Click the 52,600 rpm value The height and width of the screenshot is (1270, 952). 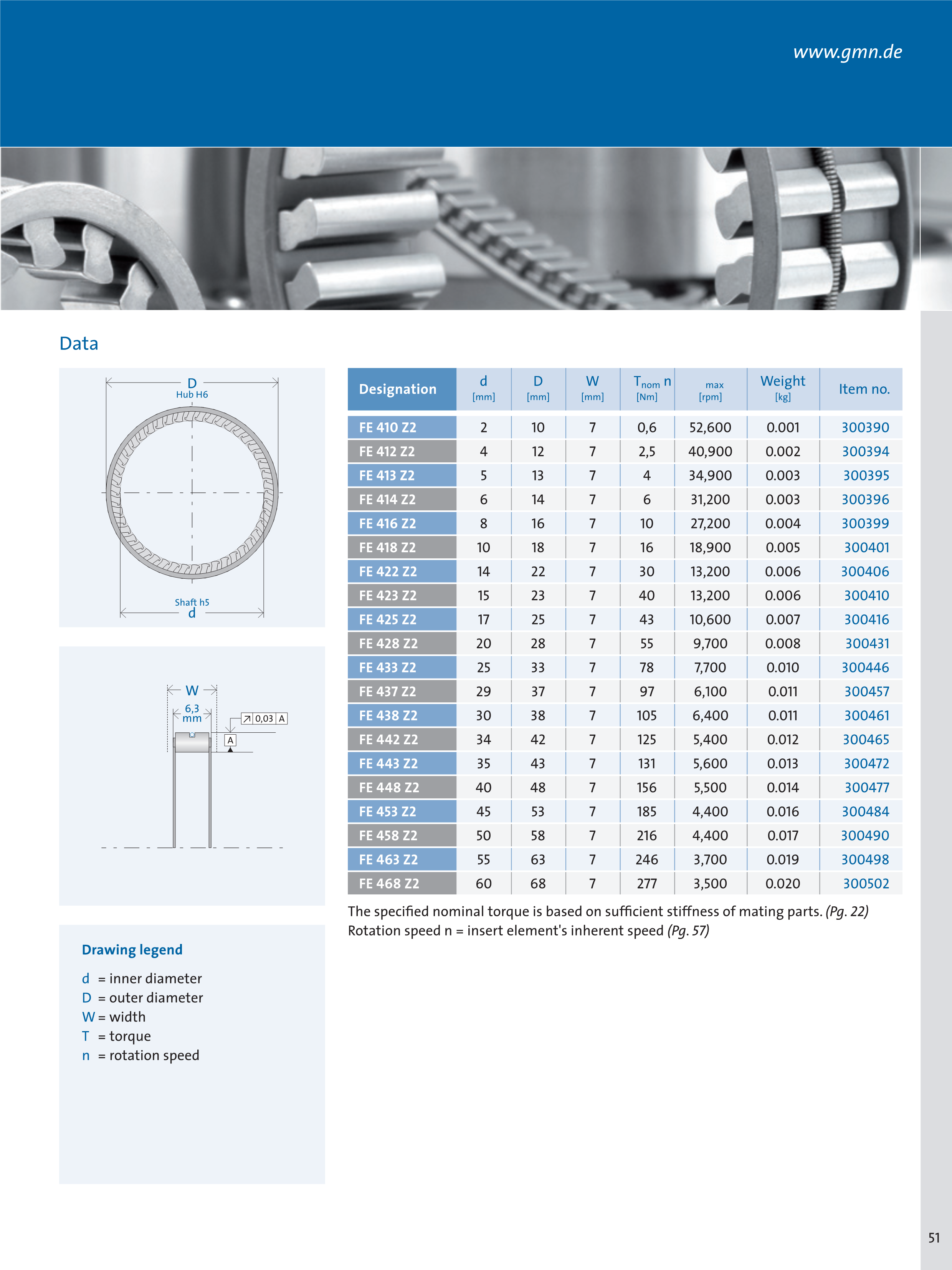710,427
